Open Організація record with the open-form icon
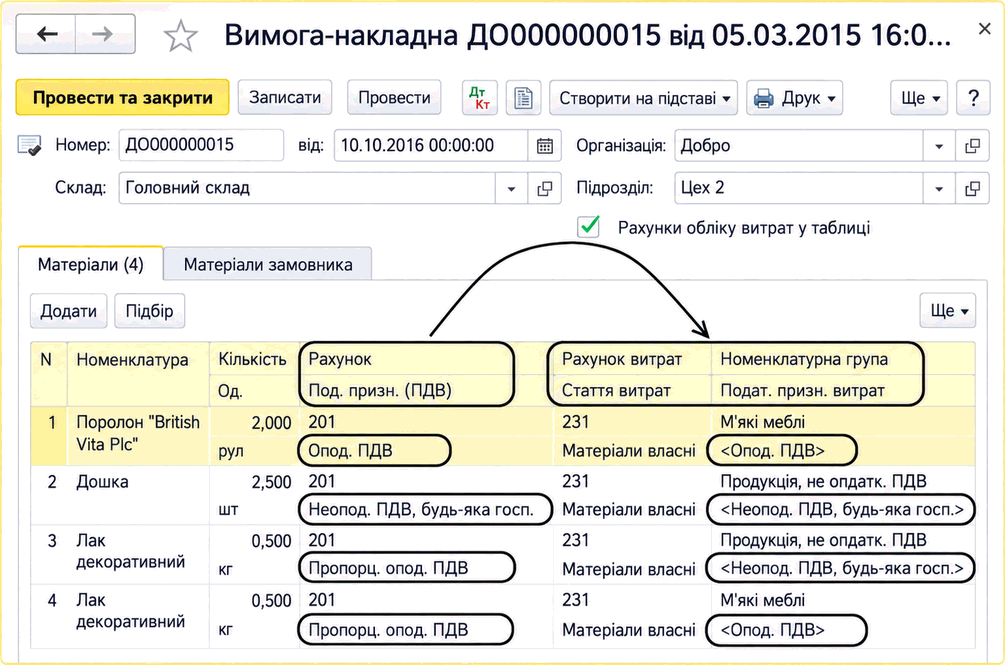1005x665 pixels. coord(972,146)
